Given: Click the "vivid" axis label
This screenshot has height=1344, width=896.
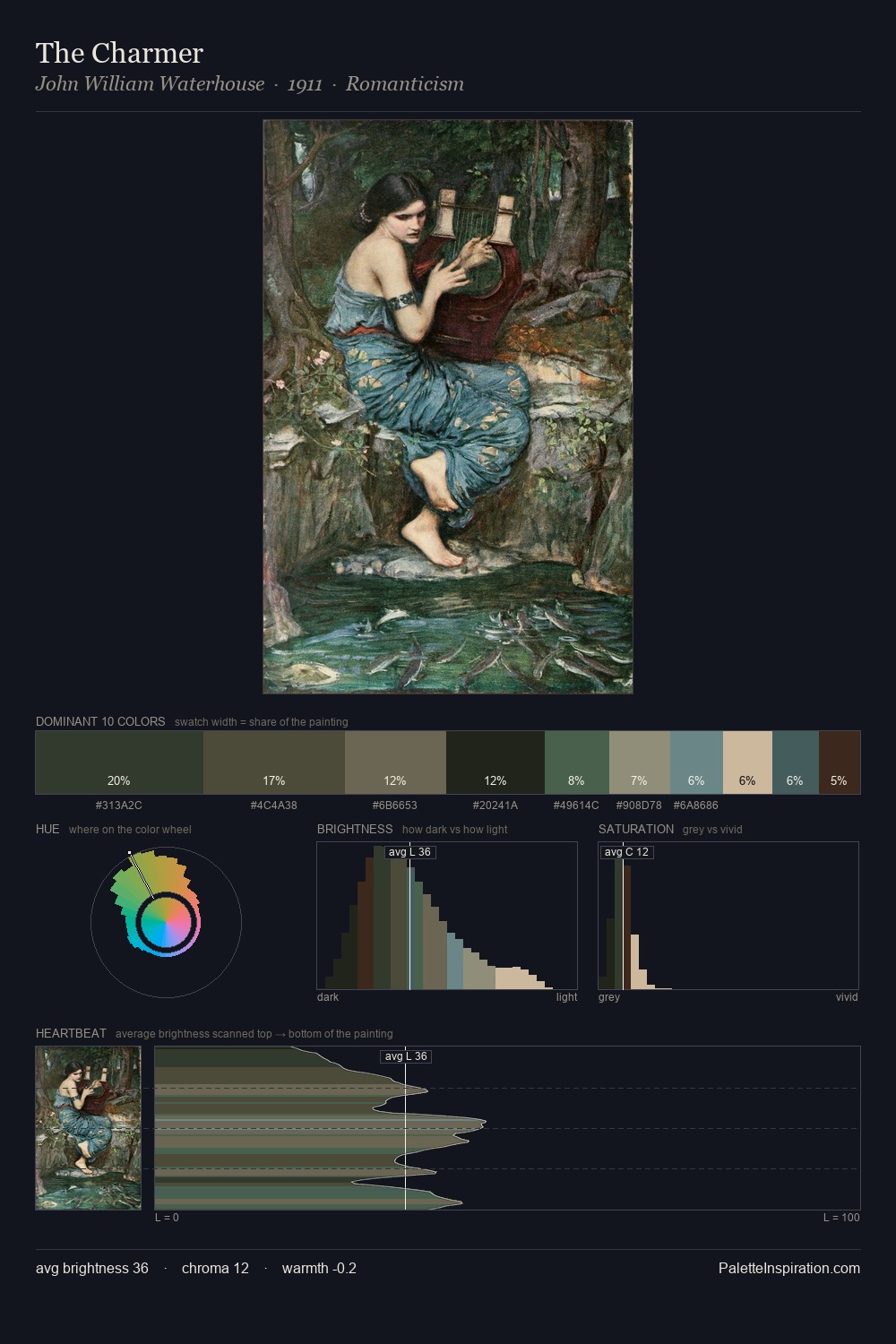Looking at the screenshot, I should tap(847, 997).
